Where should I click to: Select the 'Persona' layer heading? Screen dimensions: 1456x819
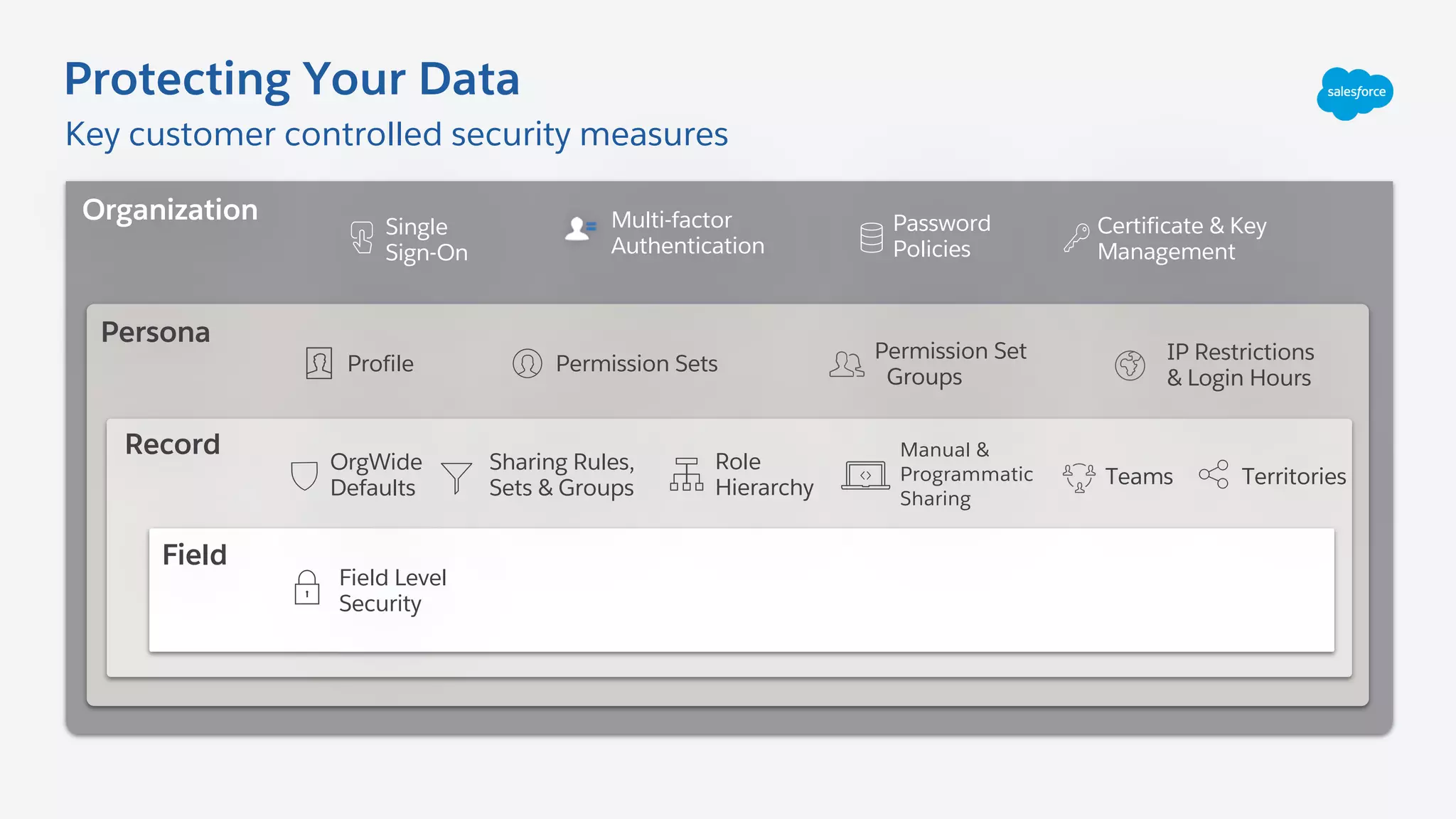click(156, 332)
